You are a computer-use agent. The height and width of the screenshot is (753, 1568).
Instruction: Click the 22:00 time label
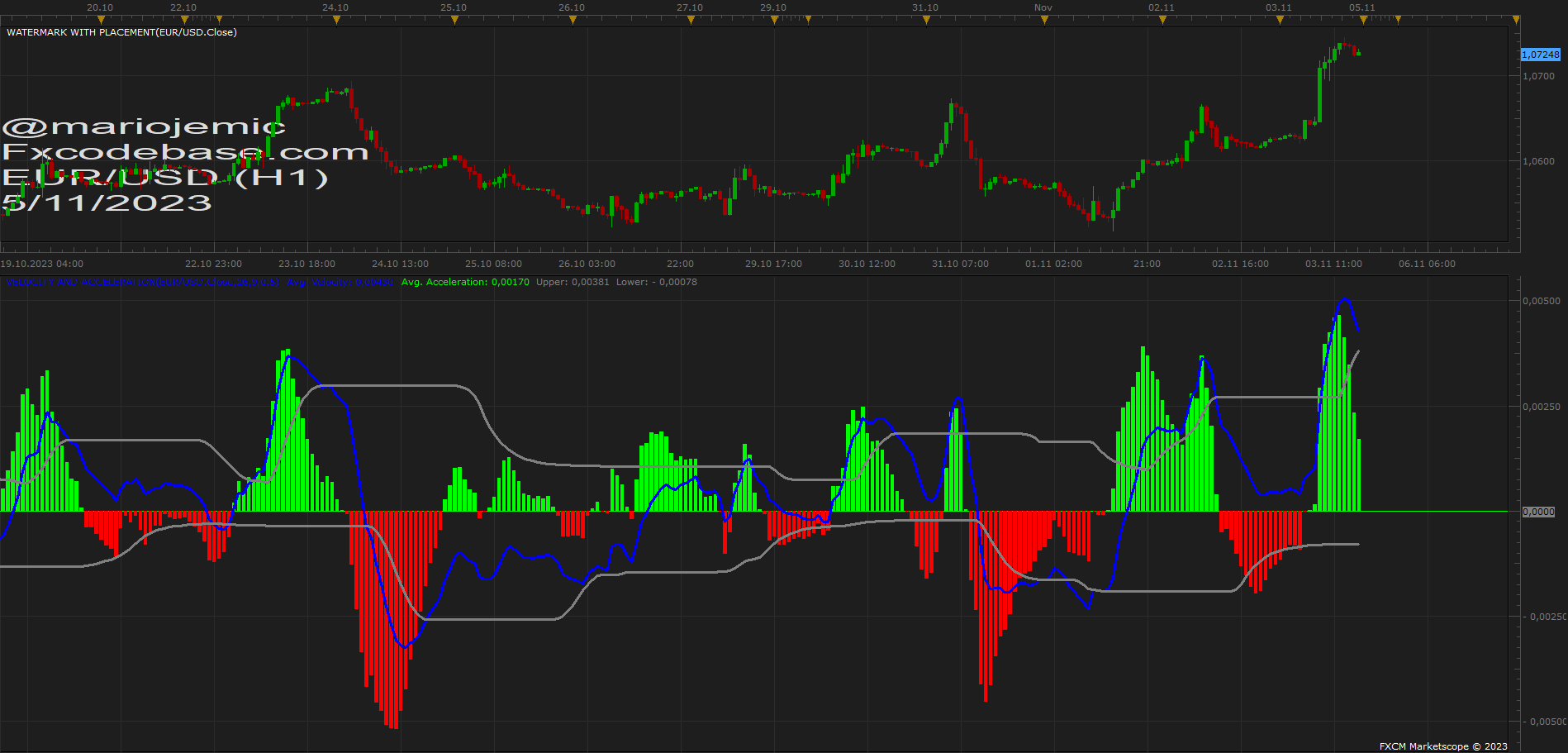pyautogui.click(x=680, y=264)
